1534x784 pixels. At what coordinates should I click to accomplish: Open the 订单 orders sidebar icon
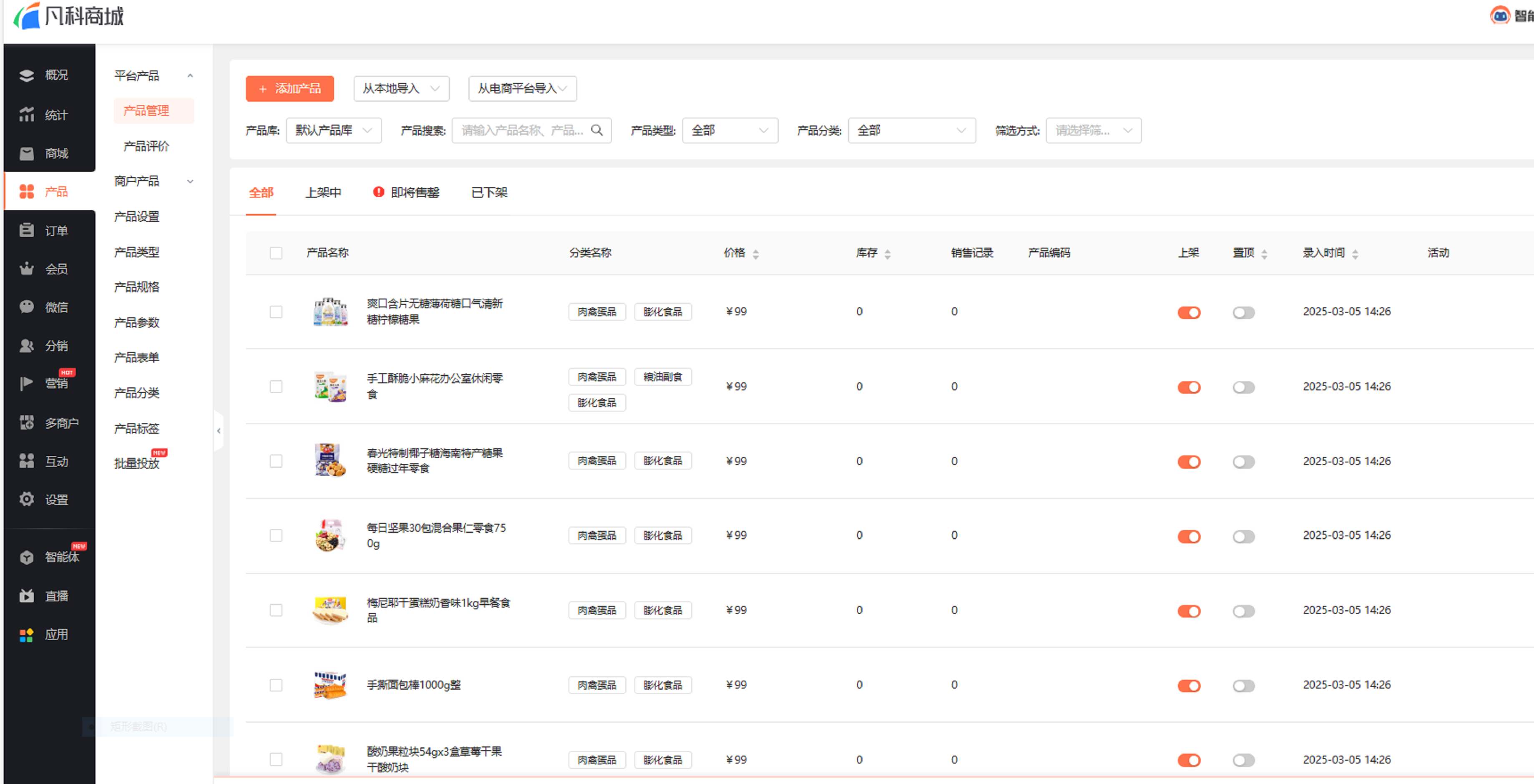tap(26, 230)
